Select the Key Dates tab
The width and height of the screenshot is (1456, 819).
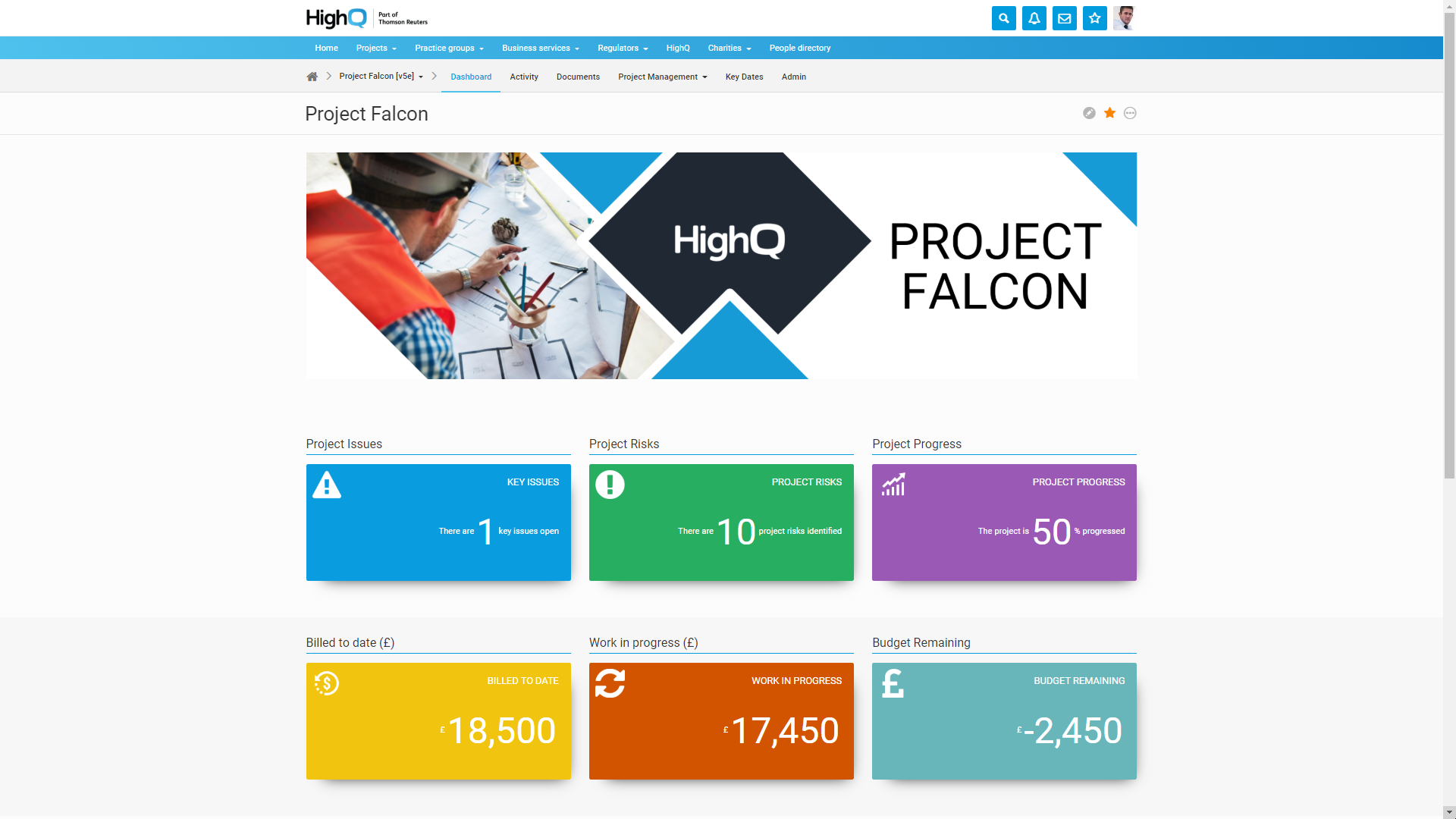click(744, 76)
